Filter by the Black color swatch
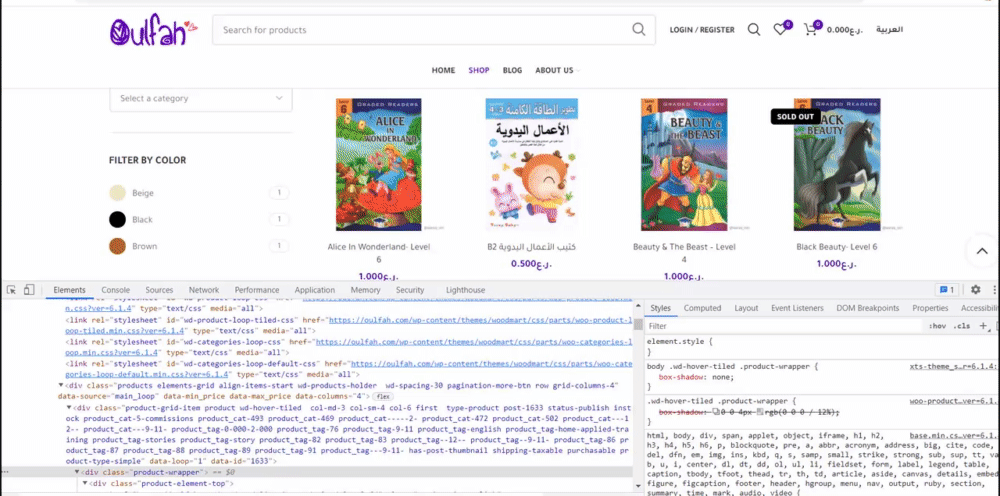This screenshot has height=496, width=1000. 117,220
